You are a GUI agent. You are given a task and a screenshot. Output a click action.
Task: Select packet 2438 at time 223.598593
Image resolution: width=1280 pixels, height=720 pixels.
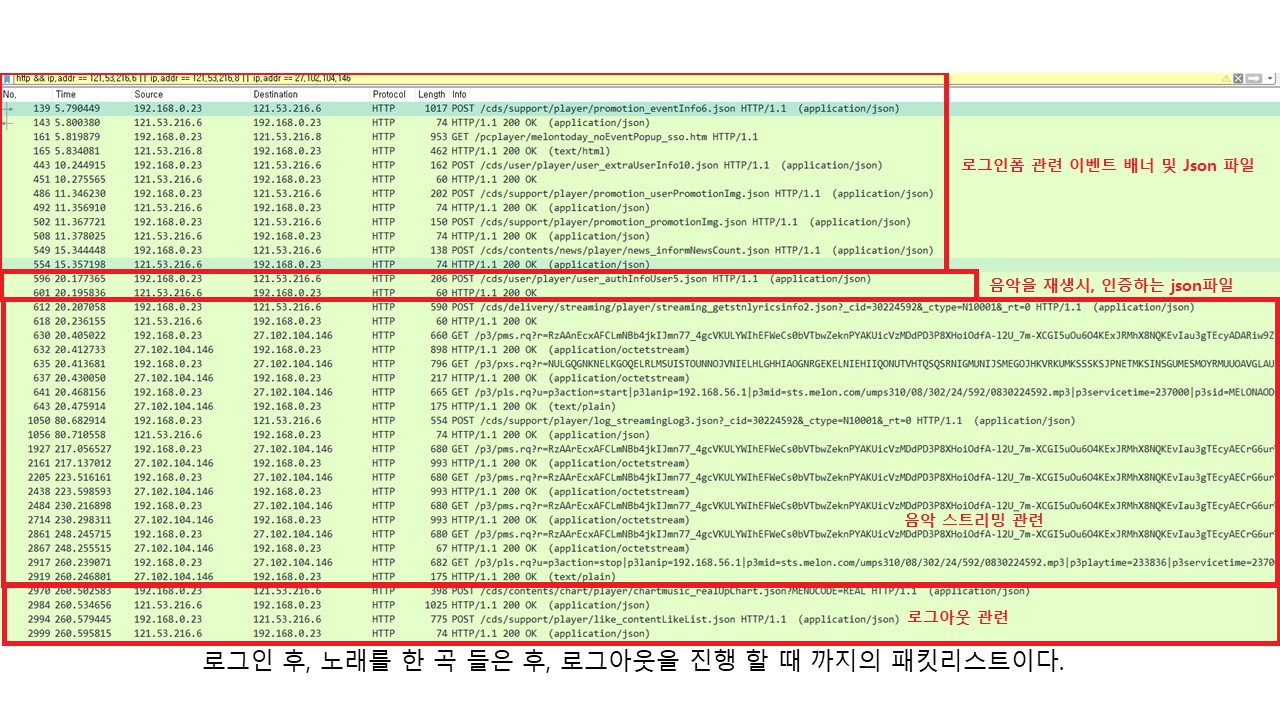pyautogui.click(x=640, y=492)
